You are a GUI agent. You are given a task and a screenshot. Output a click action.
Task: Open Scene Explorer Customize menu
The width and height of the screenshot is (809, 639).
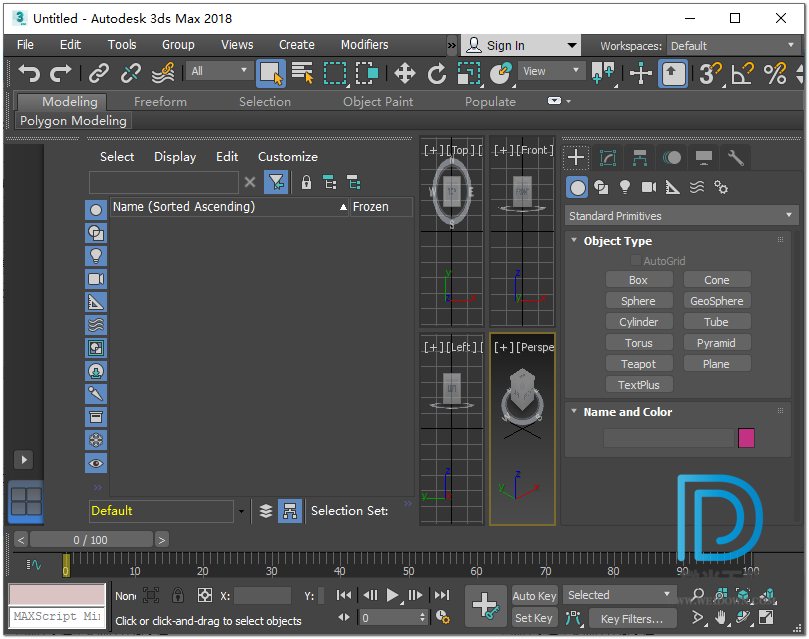coord(288,157)
